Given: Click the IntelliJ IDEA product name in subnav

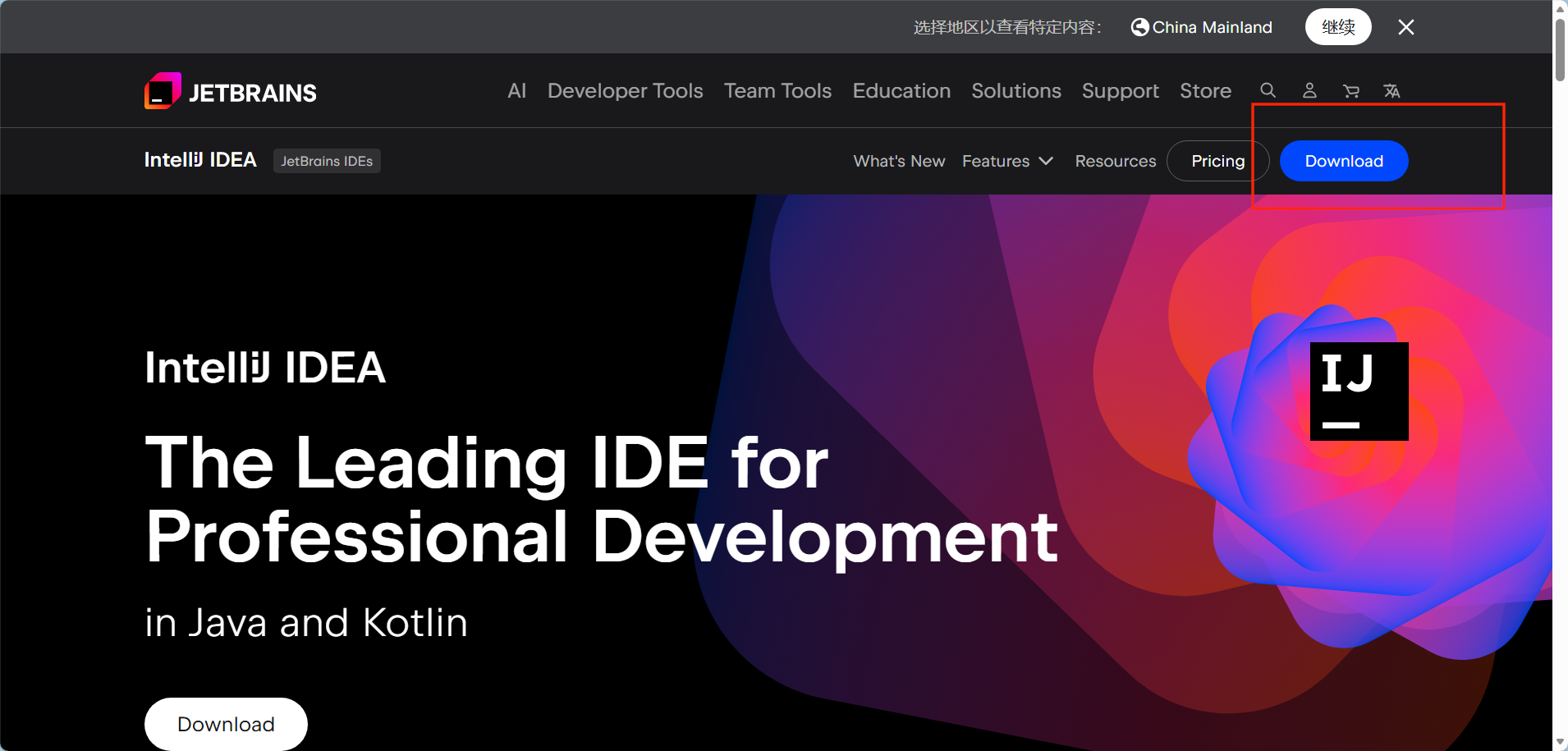Looking at the screenshot, I should (200, 160).
